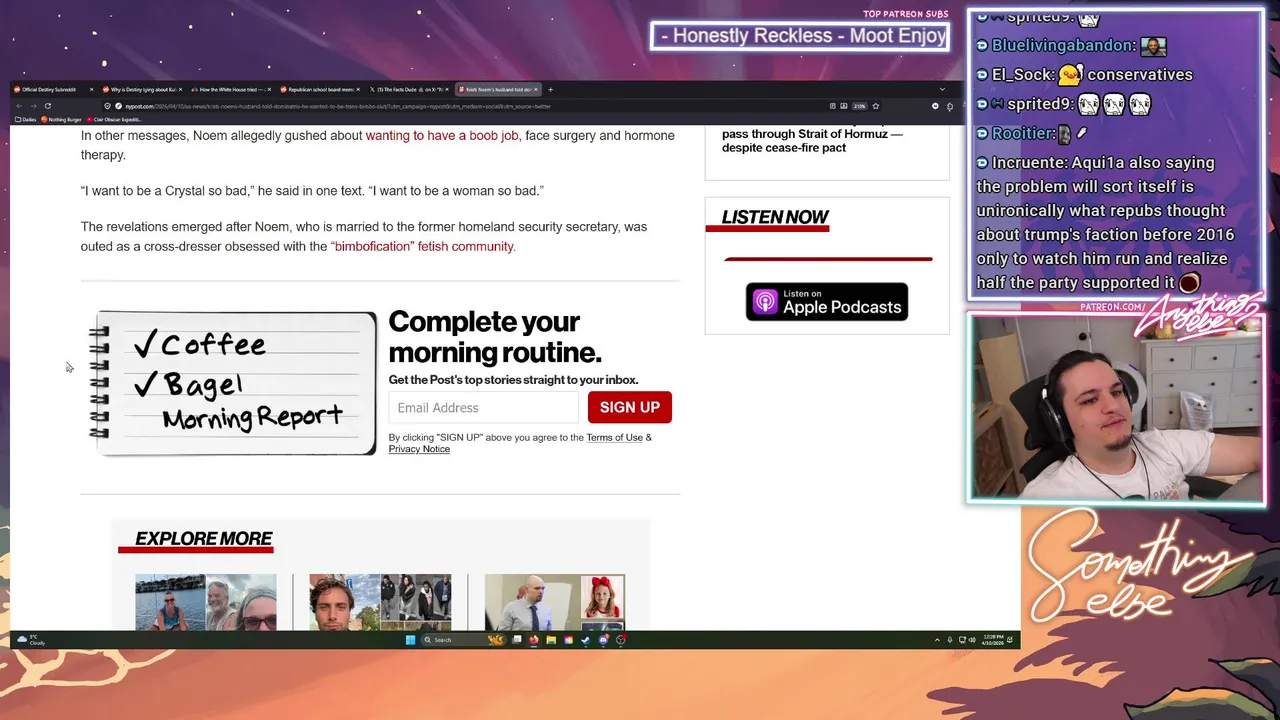Click Incruente's chat message
This screenshot has height=720, width=1280.
[1105, 222]
